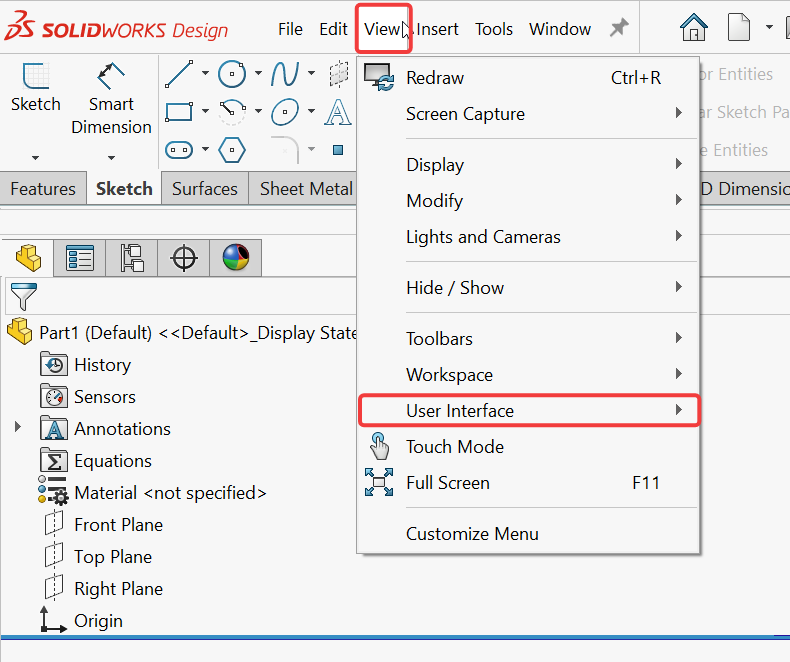Open the New document dropdown arrow
The image size is (790, 662).
(769, 27)
